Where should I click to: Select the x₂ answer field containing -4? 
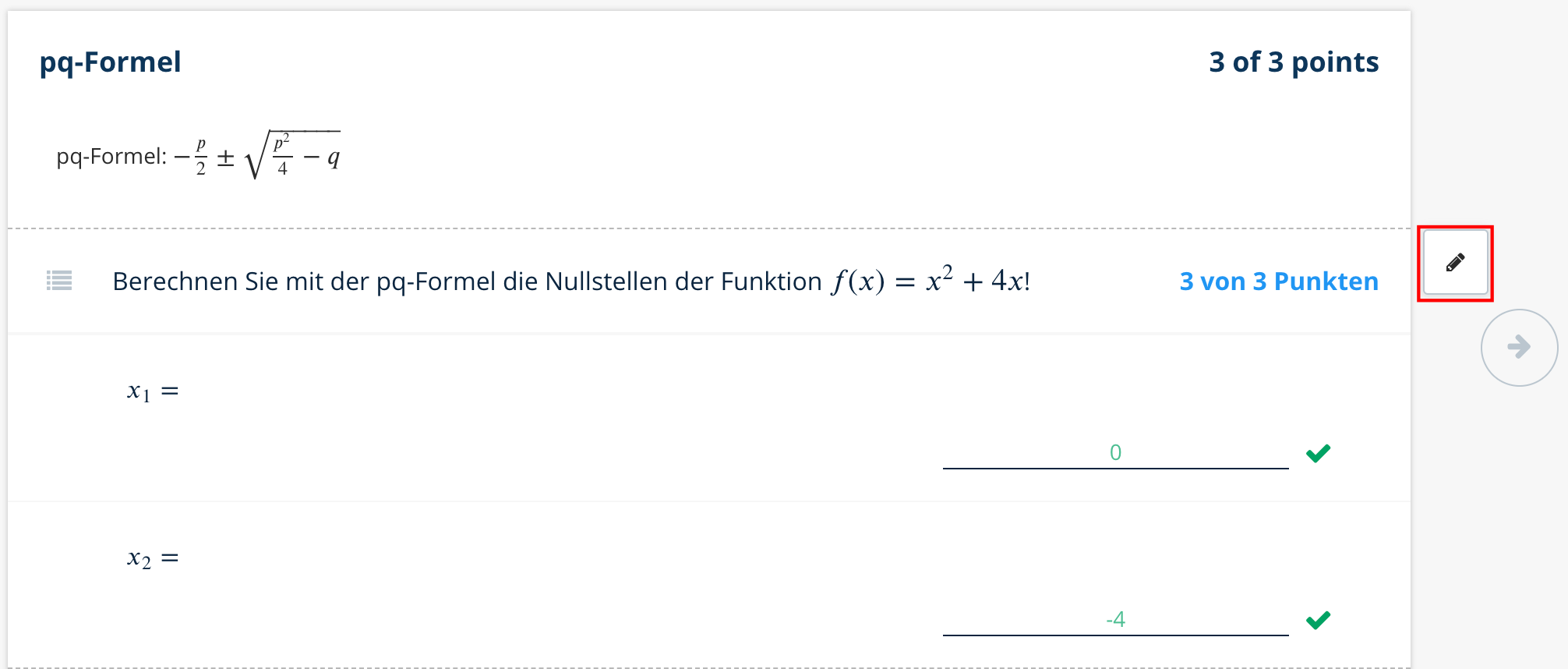pyautogui.click(x=1115, y=619)
